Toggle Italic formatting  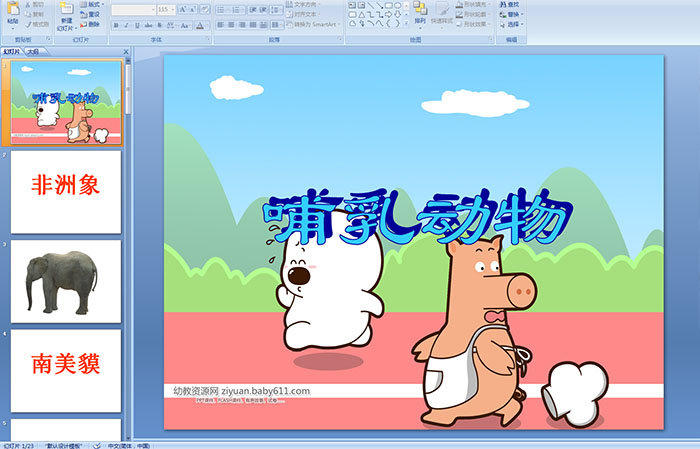125,24
